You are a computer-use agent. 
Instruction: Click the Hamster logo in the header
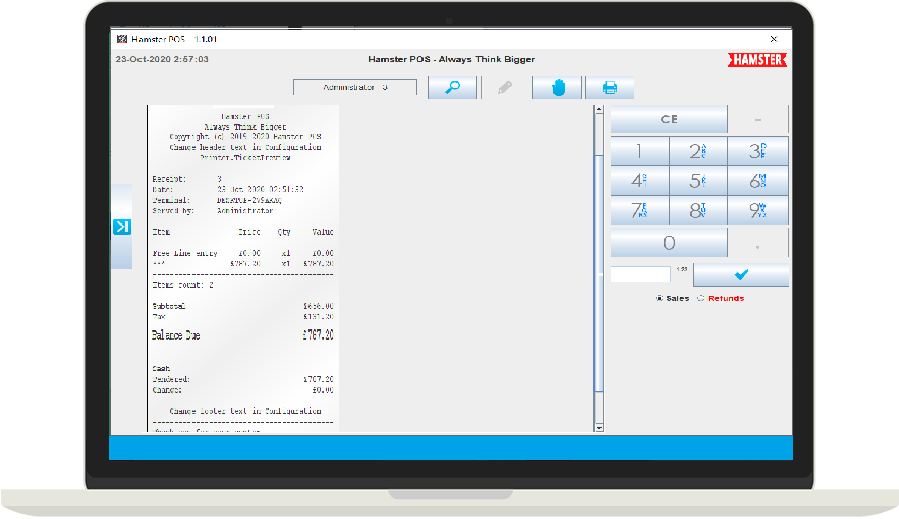757,60
